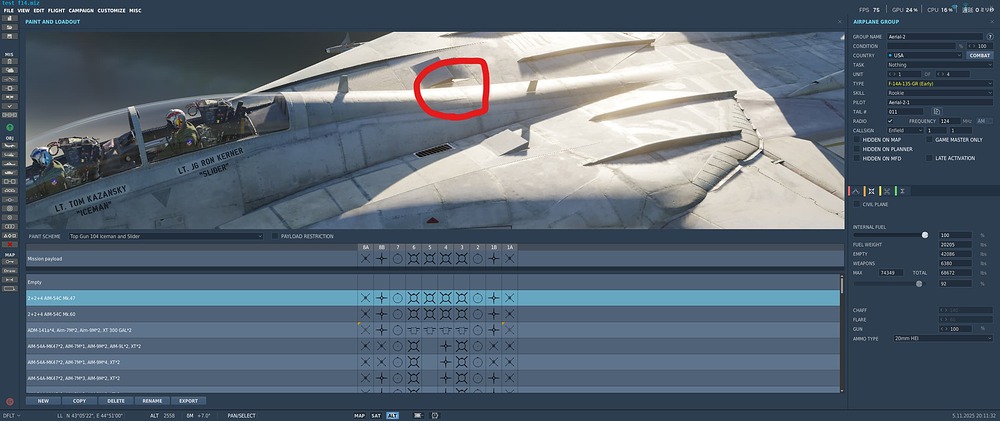The image size is (1000, 421).
Task: Open the Ammo Type dropdown 20mm HEI
Action: (943, 338)
